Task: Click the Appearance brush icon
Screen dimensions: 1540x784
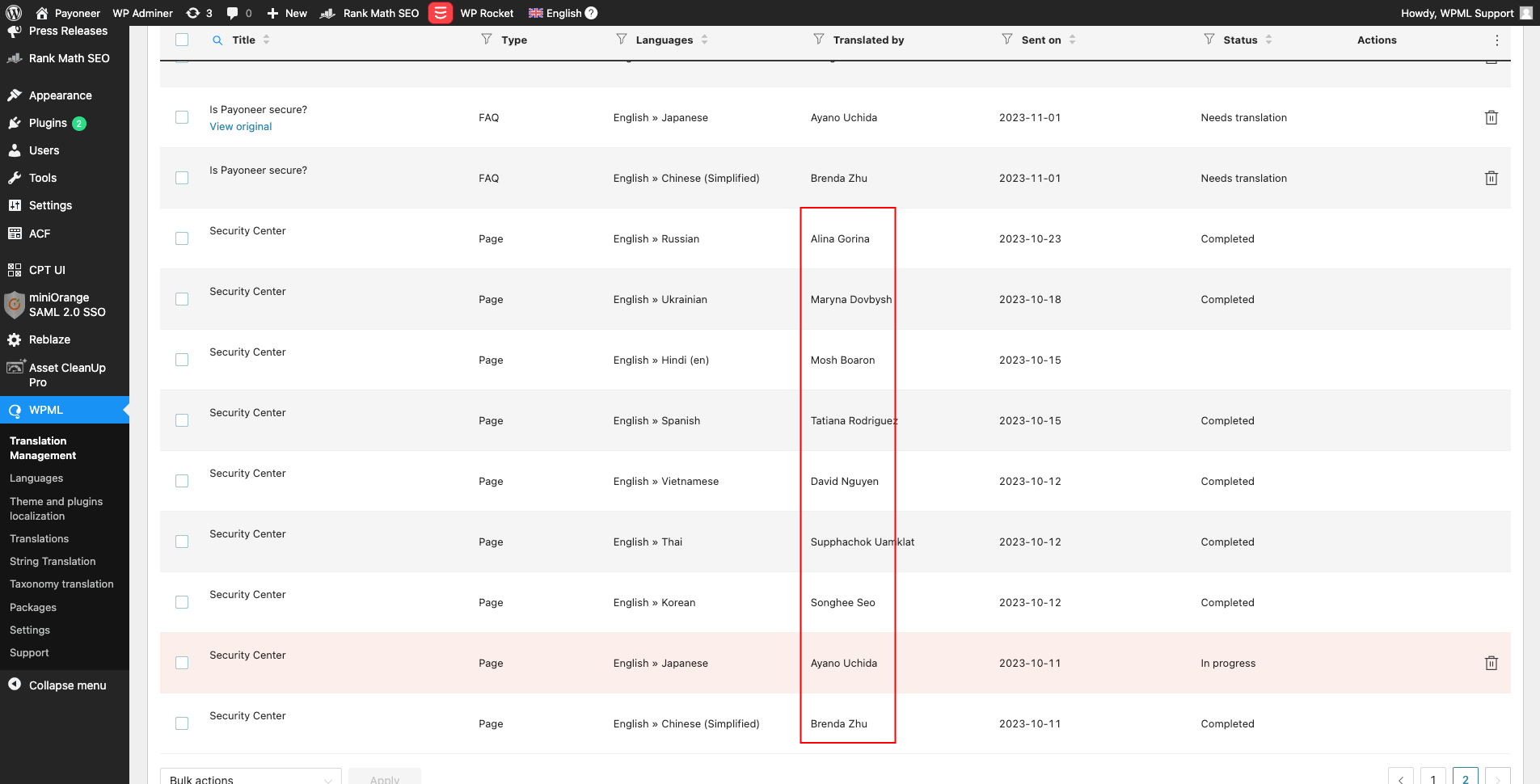Action: pyautogui.click(x=15, y=95)
